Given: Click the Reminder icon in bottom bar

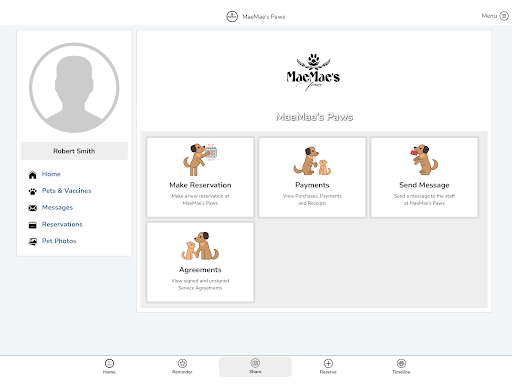Looking at the screenshot, I should click(x=182, y=363).
